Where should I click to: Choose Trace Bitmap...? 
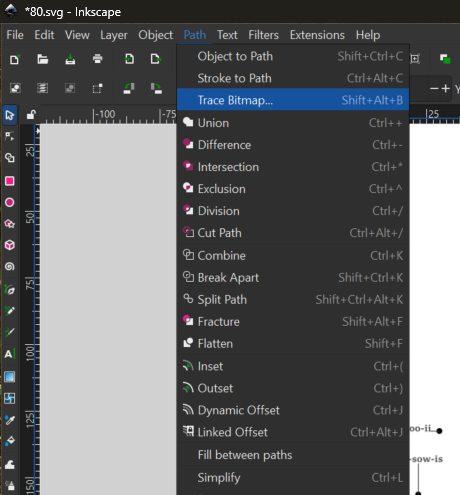click(293, 100)
